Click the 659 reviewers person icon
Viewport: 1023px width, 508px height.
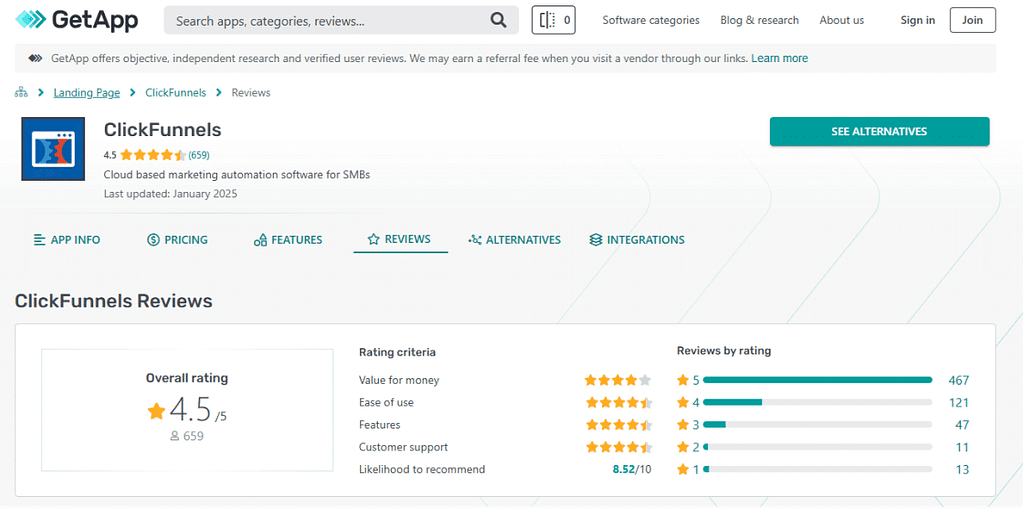click(174, 436)
